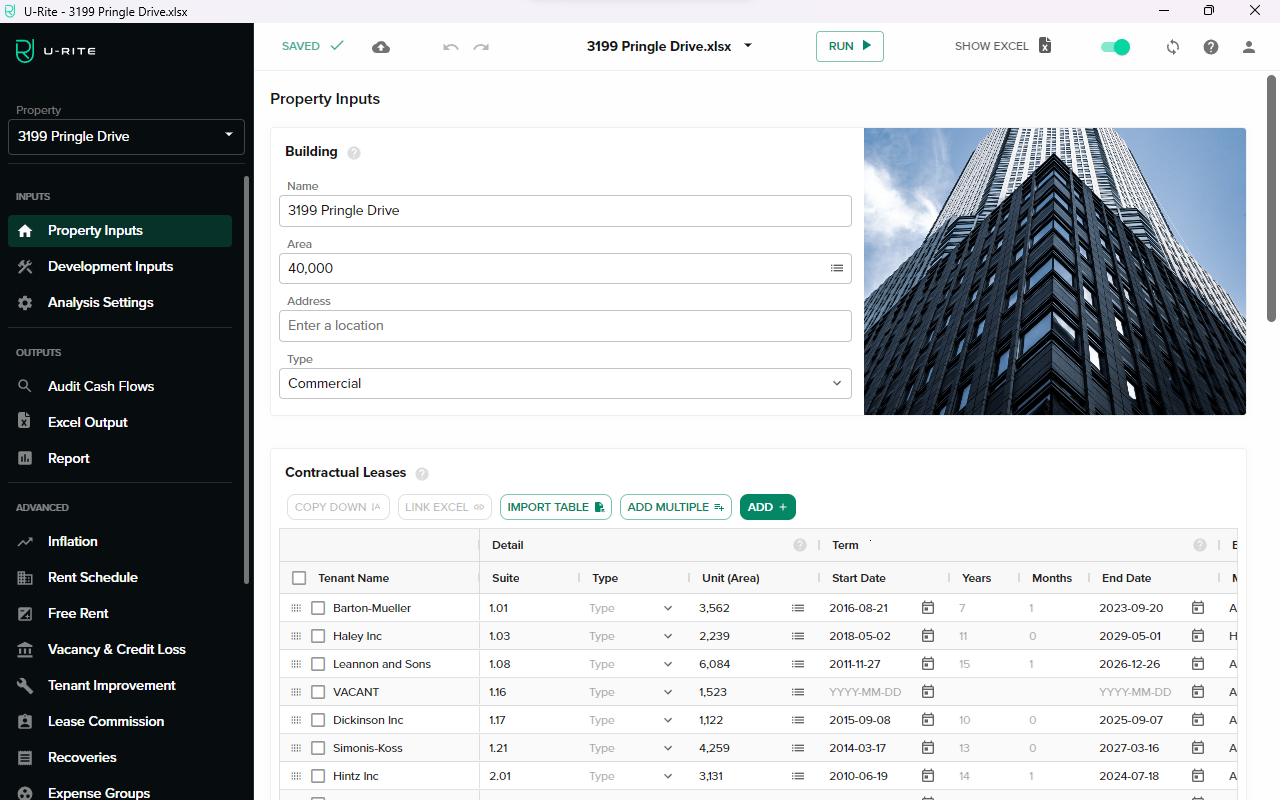Expand the building Type dropdown
The image size is (1280, 800).
pos(565,383)
